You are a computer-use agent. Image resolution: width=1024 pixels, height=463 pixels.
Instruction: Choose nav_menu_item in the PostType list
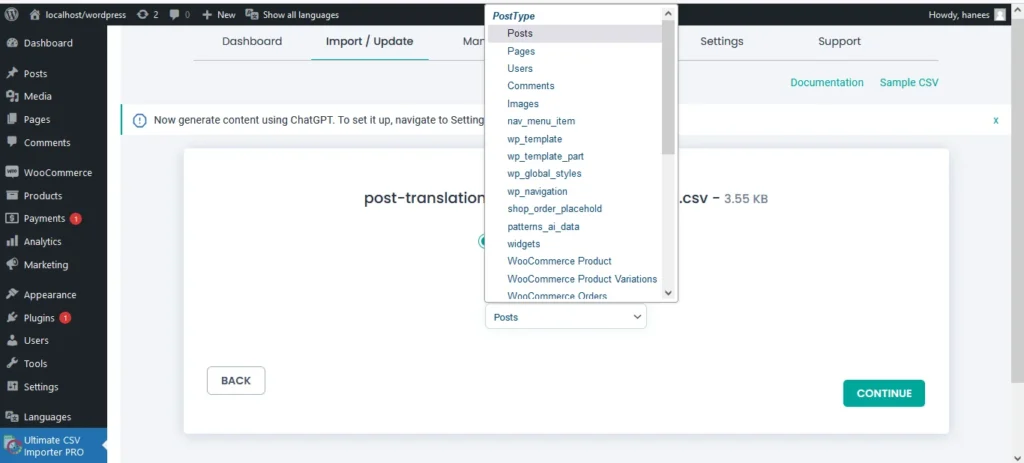tap(575, 121)
